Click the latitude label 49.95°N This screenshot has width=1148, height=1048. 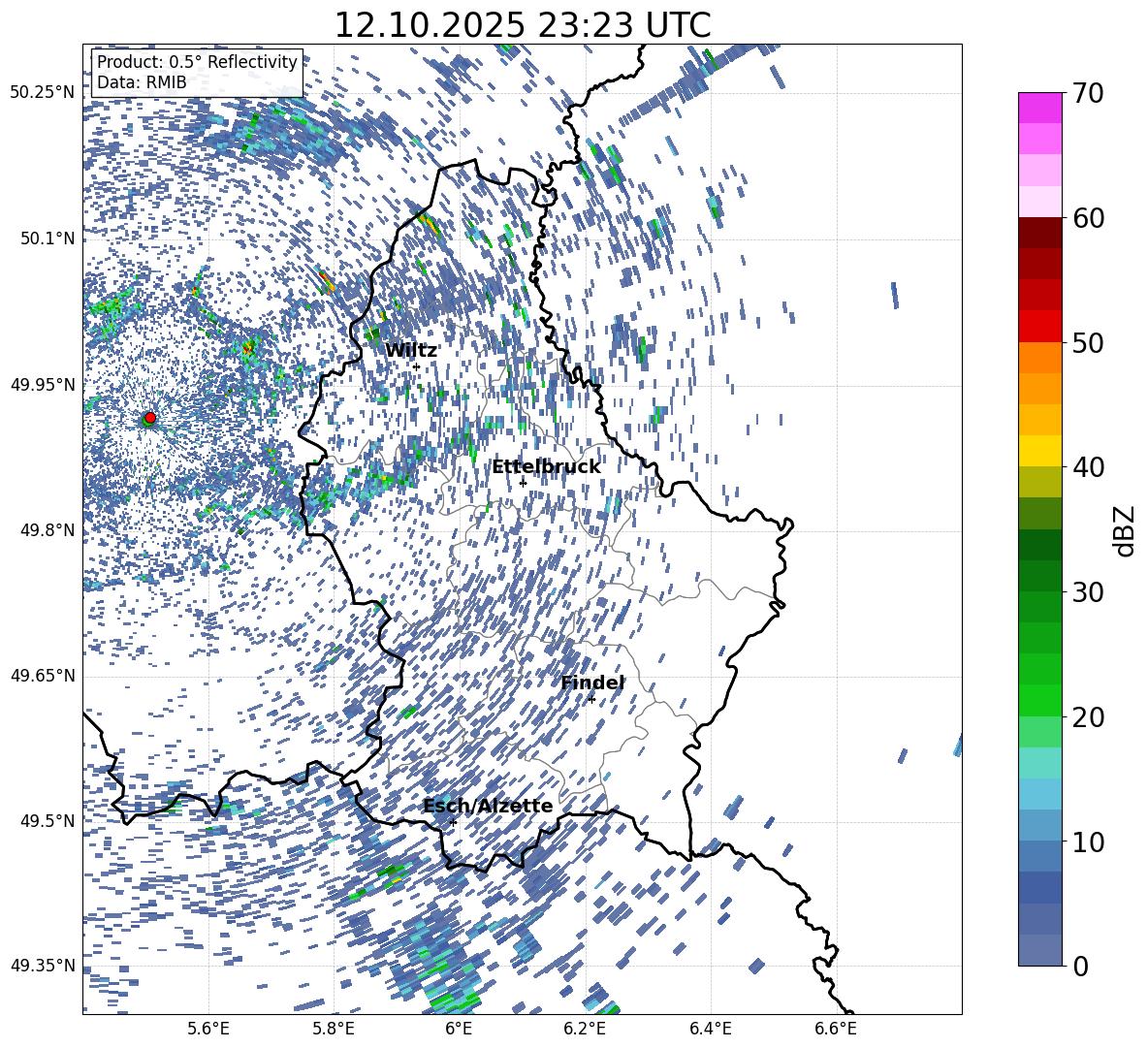pos(43,385)
